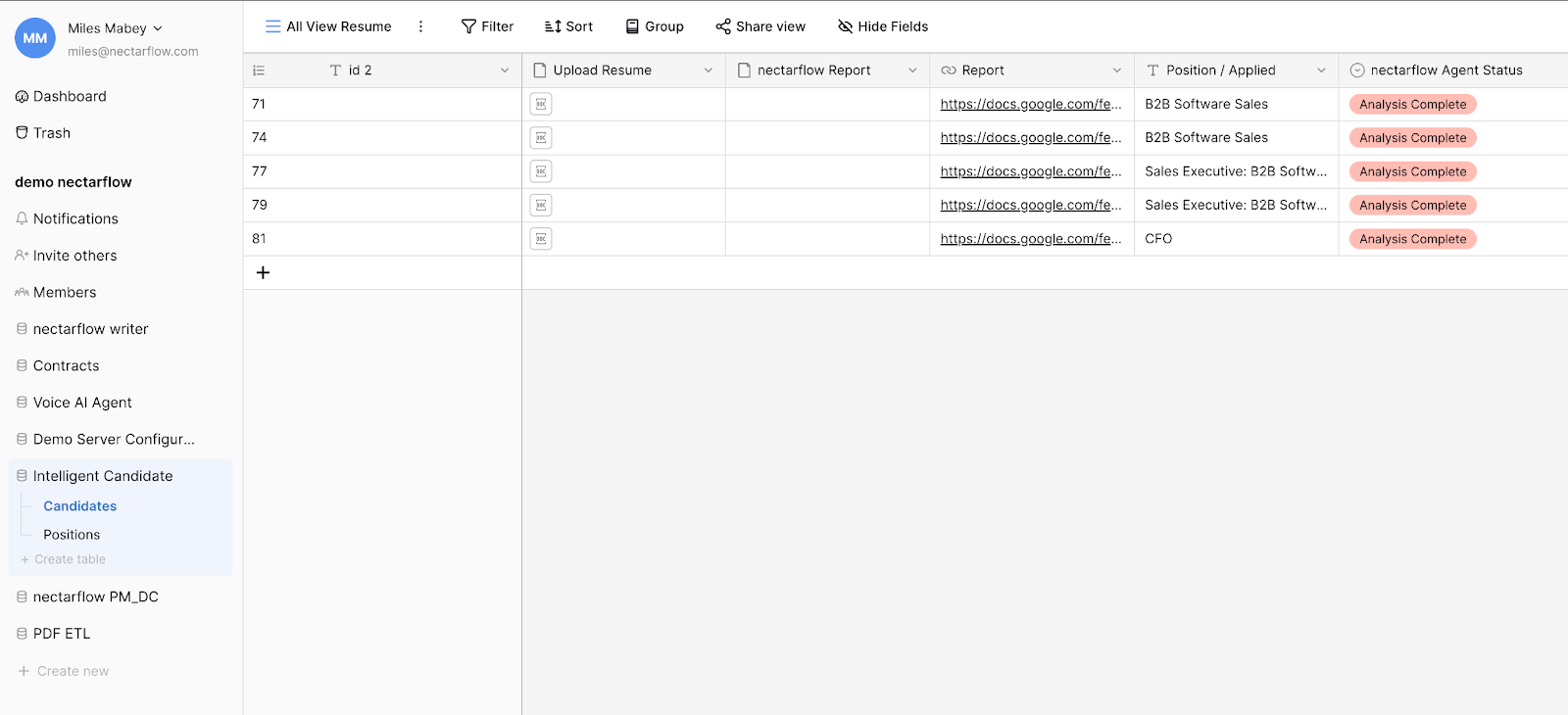Image resolution: width=1568 pixels, height=715 pixels.
Task: Click the nectarflow PM_DC database icon
Action: coord(22,596)
